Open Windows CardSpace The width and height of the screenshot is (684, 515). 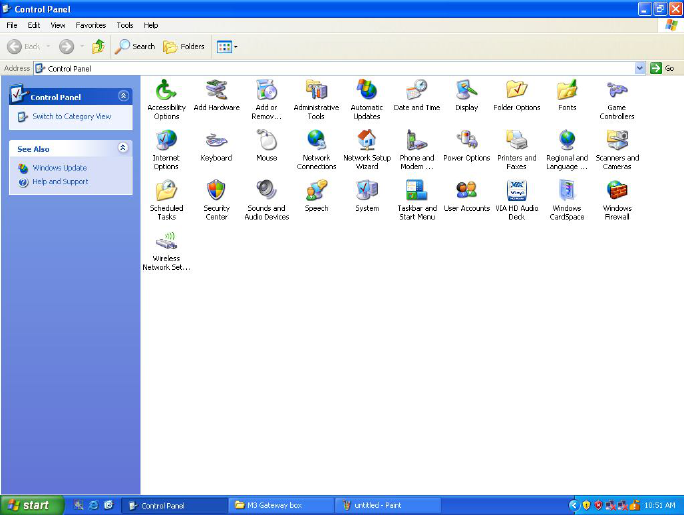(x=567, y=200)
